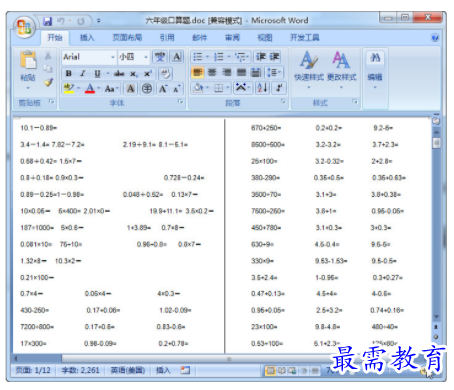Decrease paragraph indent

260,57
